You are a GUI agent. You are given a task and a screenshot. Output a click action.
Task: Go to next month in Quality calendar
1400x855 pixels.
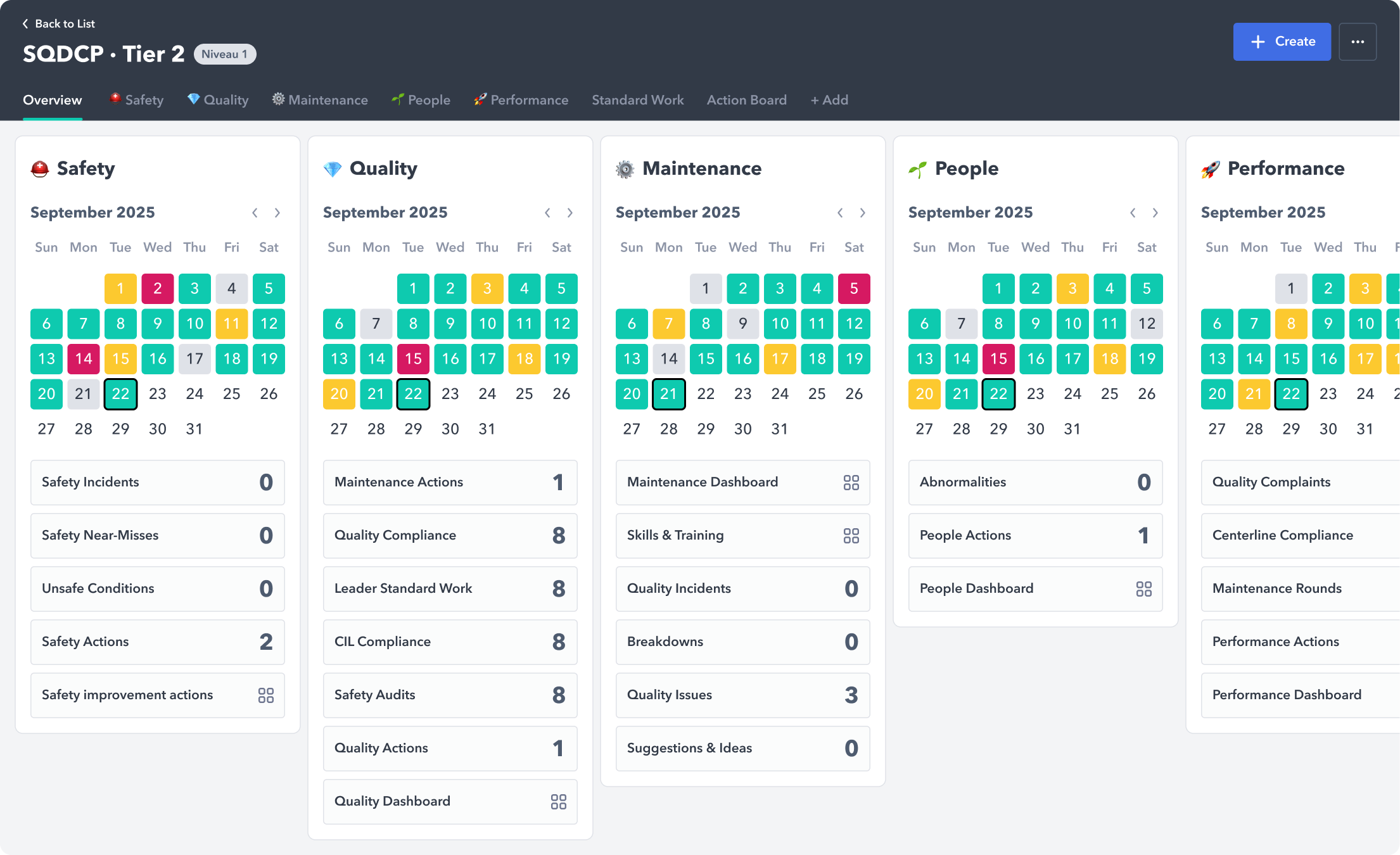570,213
